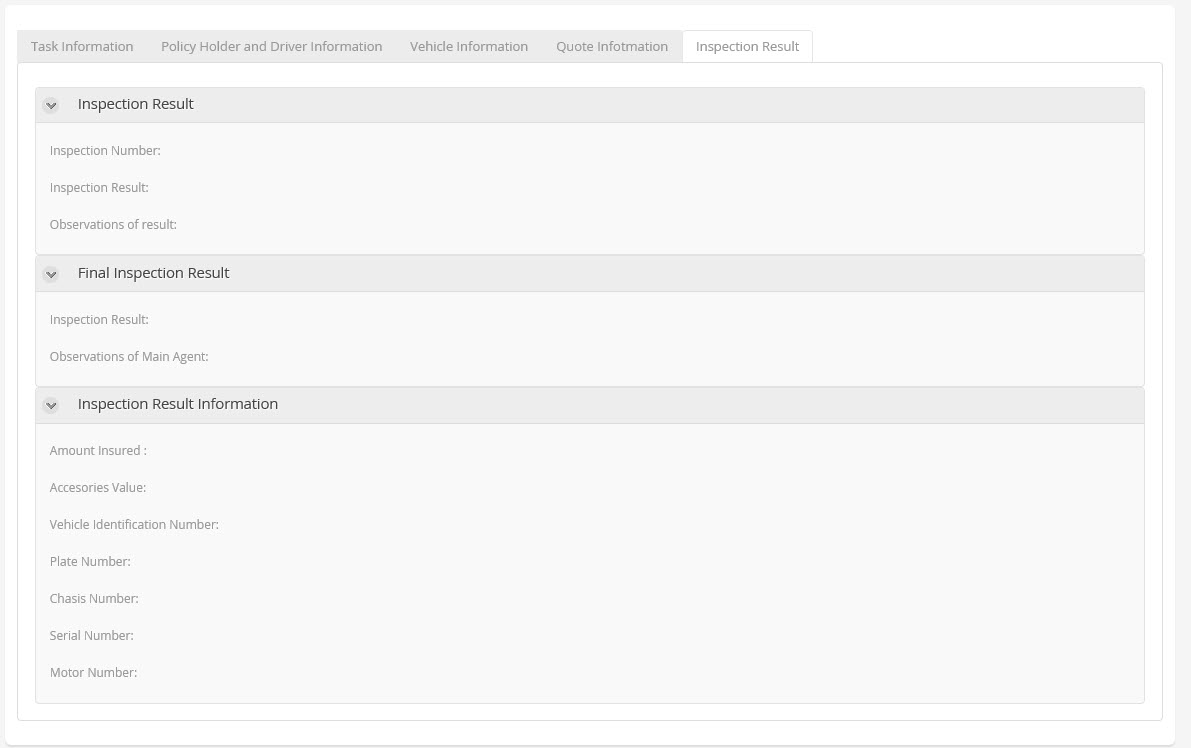Click the Inspection Number label
Image resolution: width=1191 pixels, height=748 pixels.
click(105, 151)
